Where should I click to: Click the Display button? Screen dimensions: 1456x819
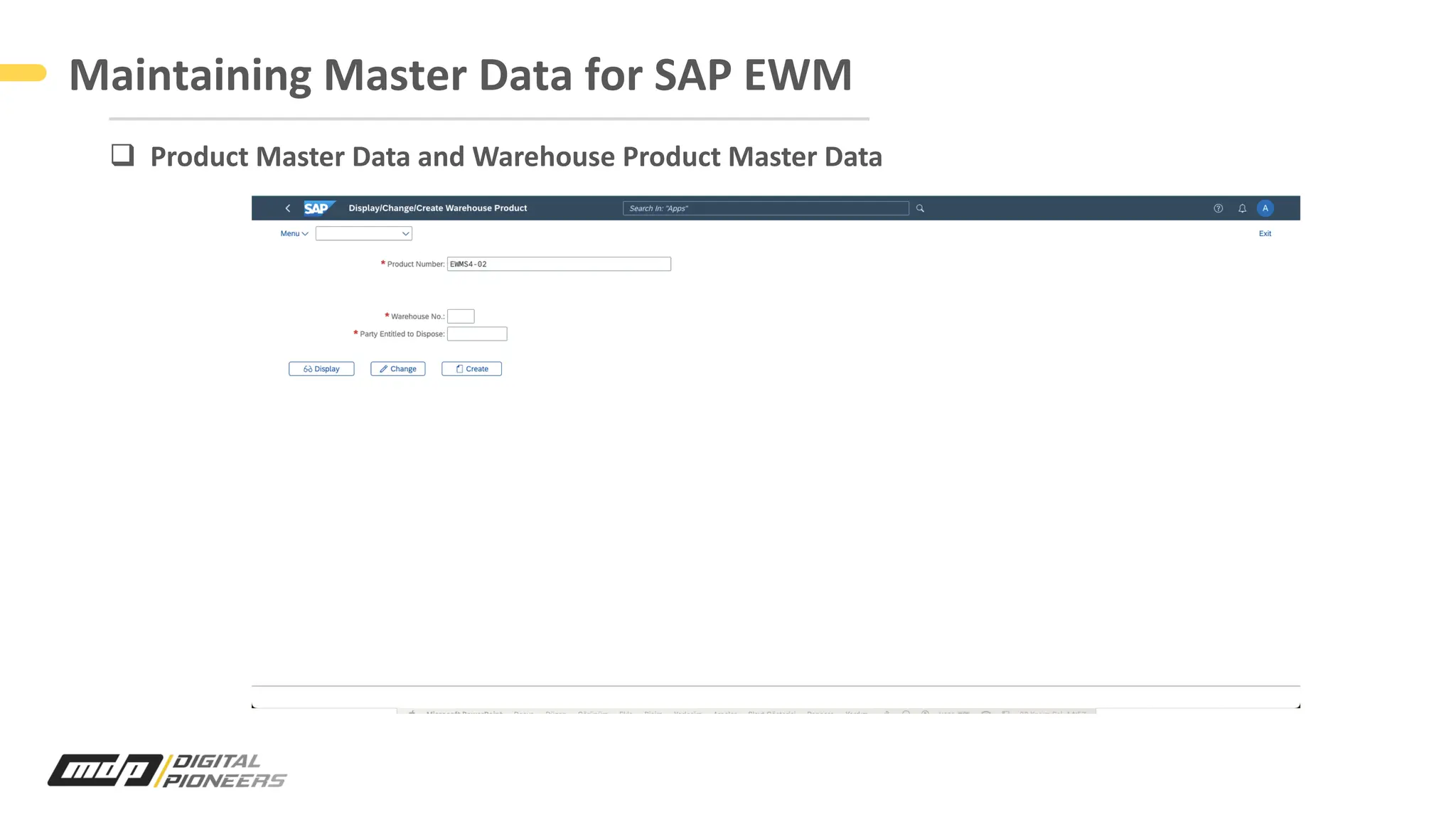click(x=321, y=369)
